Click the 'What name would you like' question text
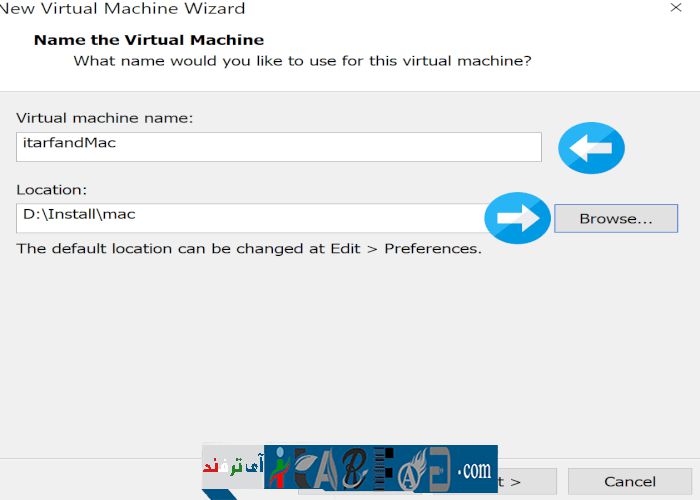Image resolution: width=700 pixels, height=500 pixels. coord(302,61)
